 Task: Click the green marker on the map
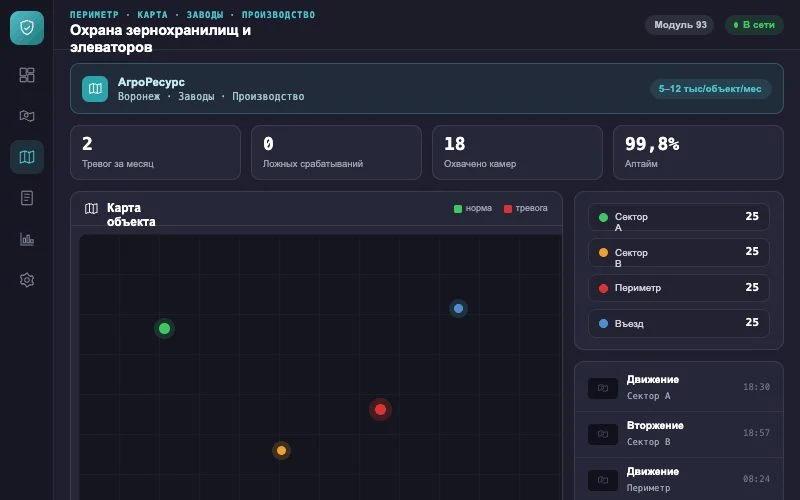[164, 329]
